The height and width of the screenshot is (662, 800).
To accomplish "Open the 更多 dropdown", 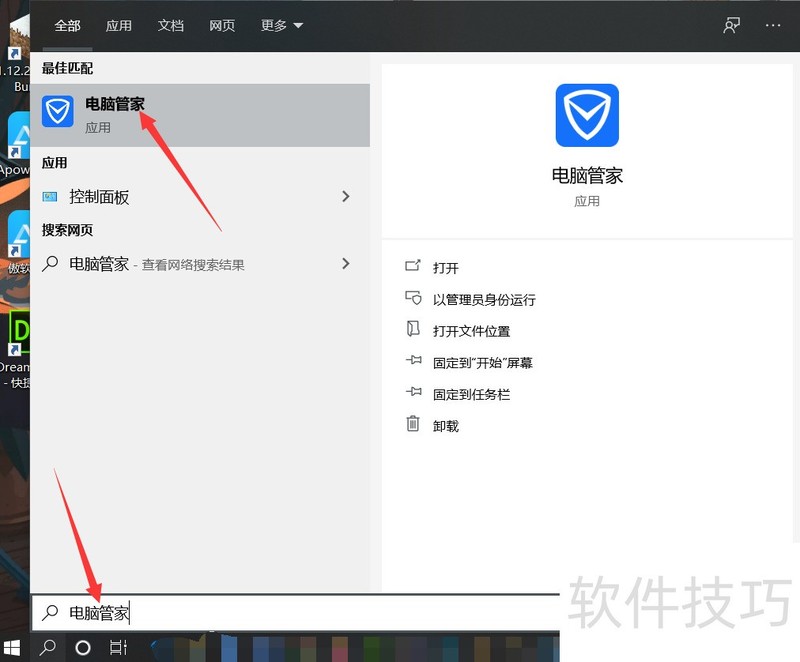I will (x=282, y=26).
